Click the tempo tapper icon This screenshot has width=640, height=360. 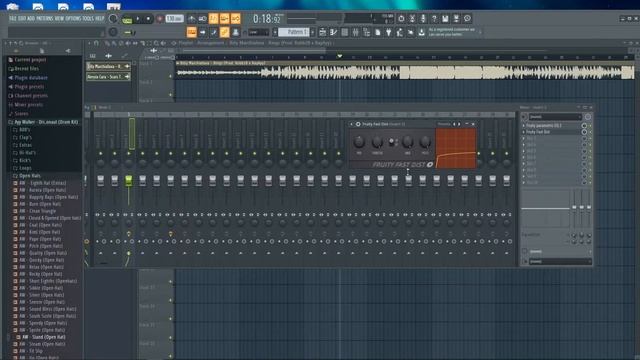(400, 32)
